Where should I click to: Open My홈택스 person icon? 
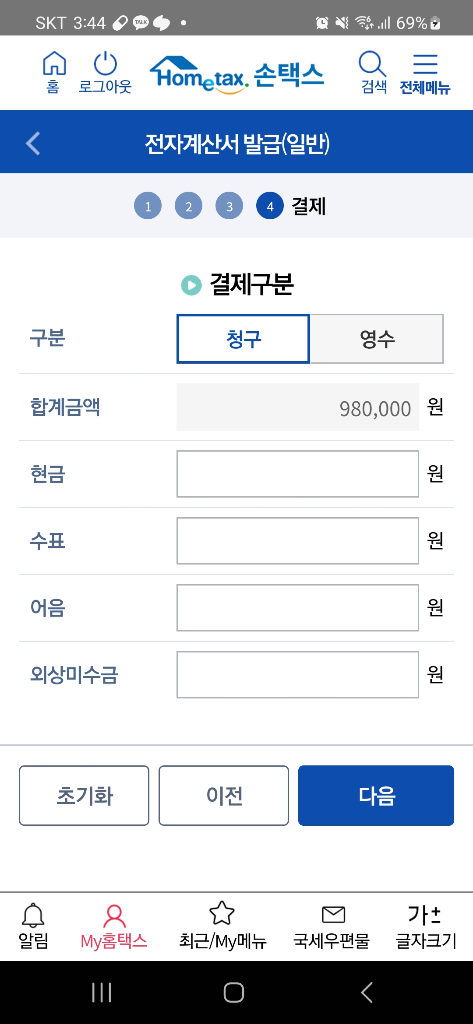(114, 916)
